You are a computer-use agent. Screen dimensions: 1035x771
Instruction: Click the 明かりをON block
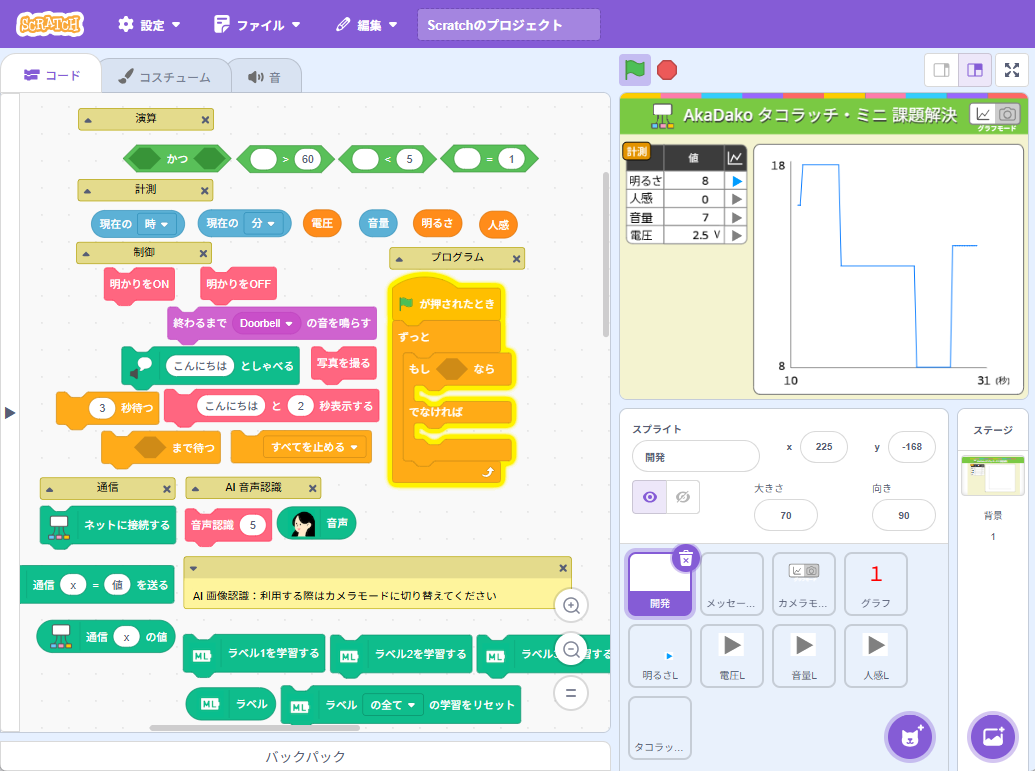(x=139, y=284)
